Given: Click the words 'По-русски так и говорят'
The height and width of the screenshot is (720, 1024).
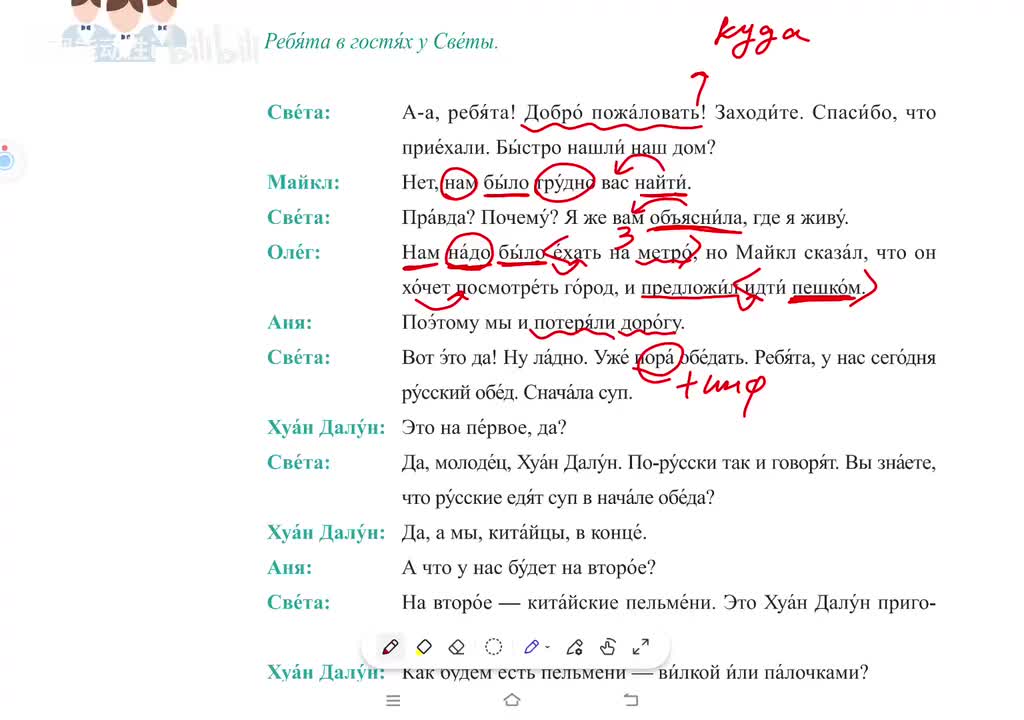Looking at the screenshot, I should (733, 463).
